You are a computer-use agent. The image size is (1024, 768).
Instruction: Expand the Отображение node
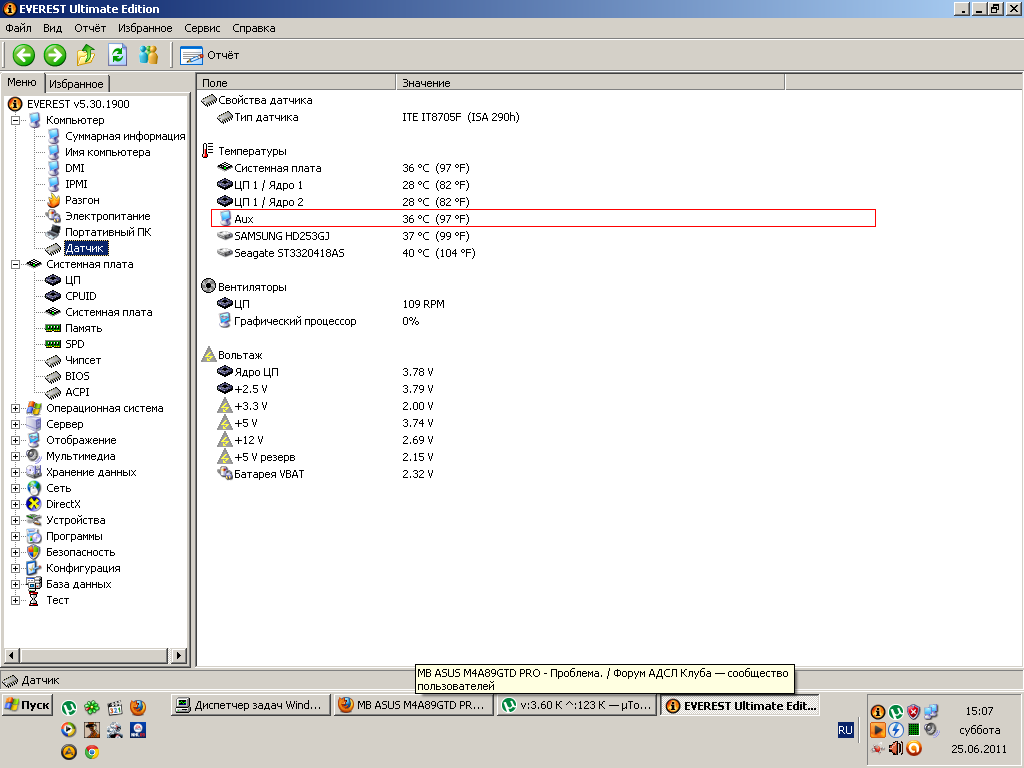[x=16, y=440]
